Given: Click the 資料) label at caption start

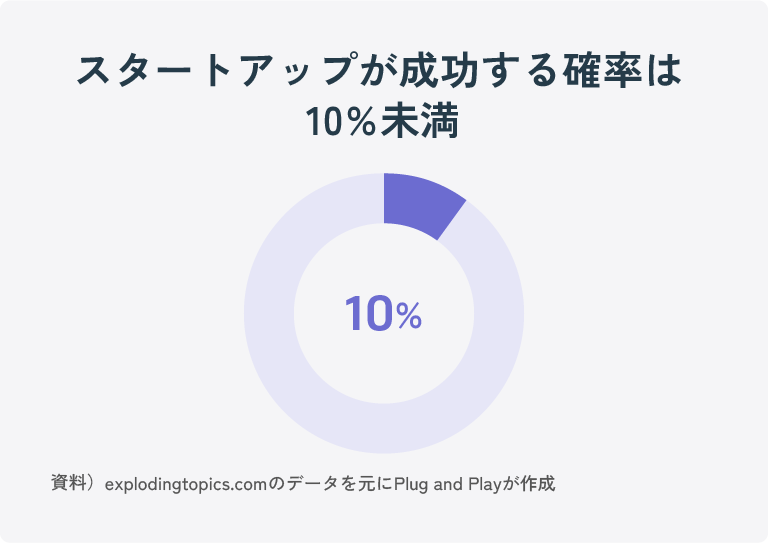Looking at the screenshot, I should coord(74,483).
